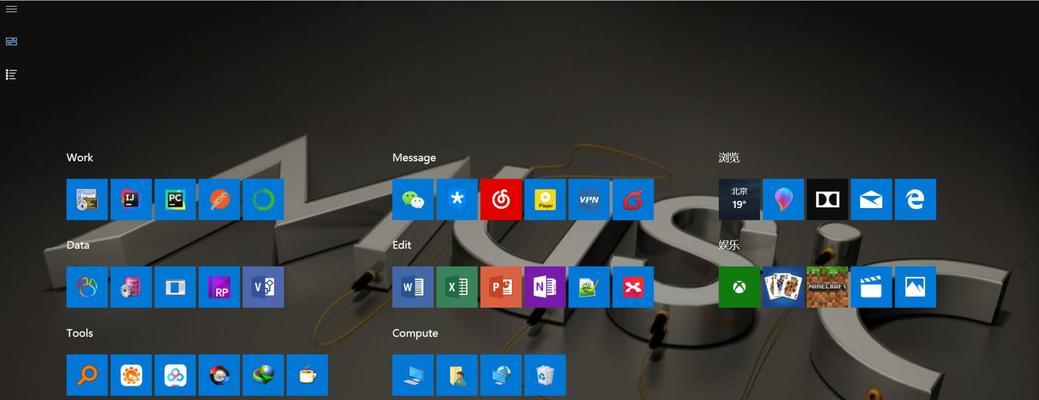The image size is (1039, 400).
Task: Open the Movies & TV tile
Action: (x=871, y=287)
